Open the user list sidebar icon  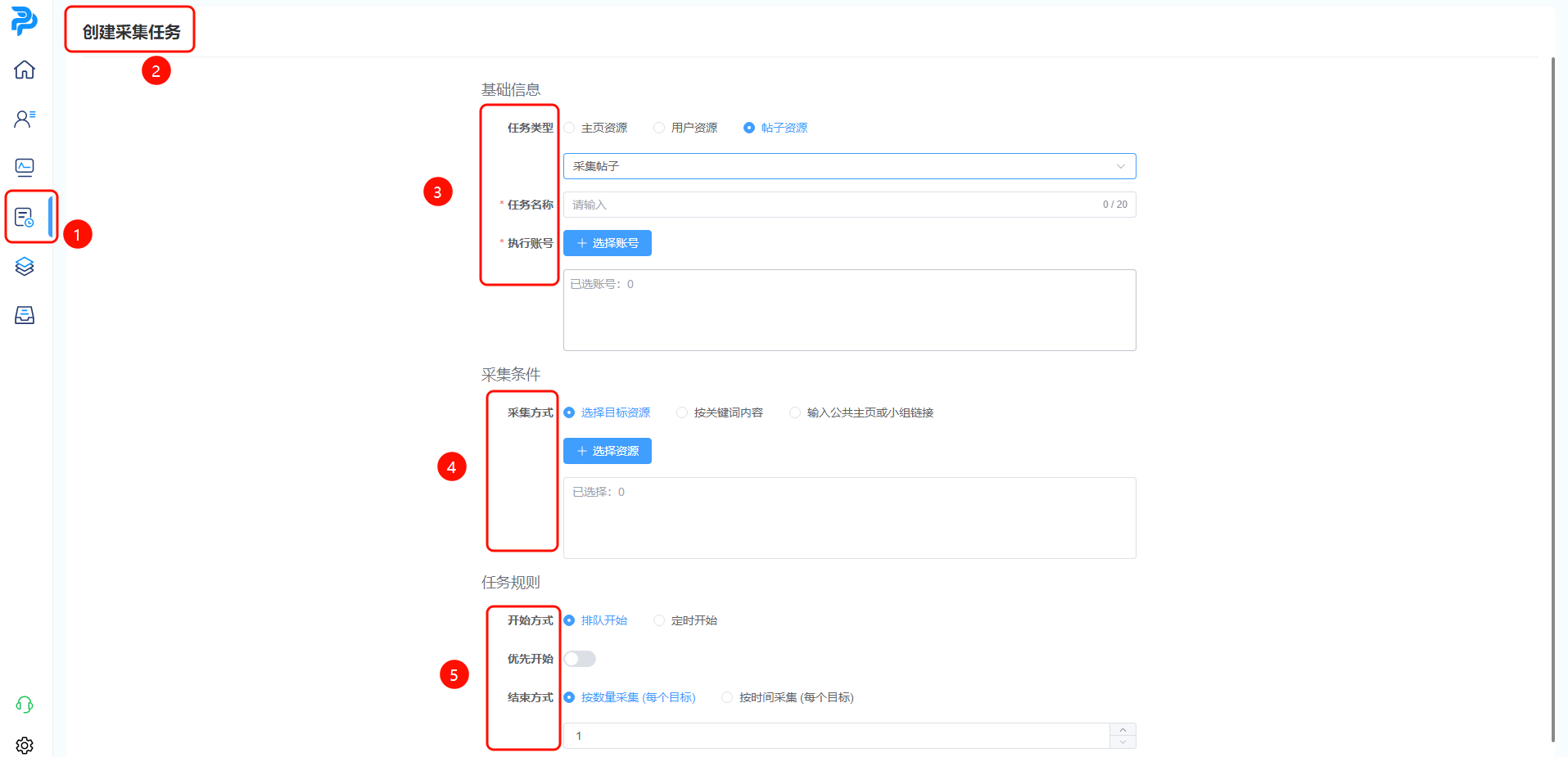coord(25,119)
